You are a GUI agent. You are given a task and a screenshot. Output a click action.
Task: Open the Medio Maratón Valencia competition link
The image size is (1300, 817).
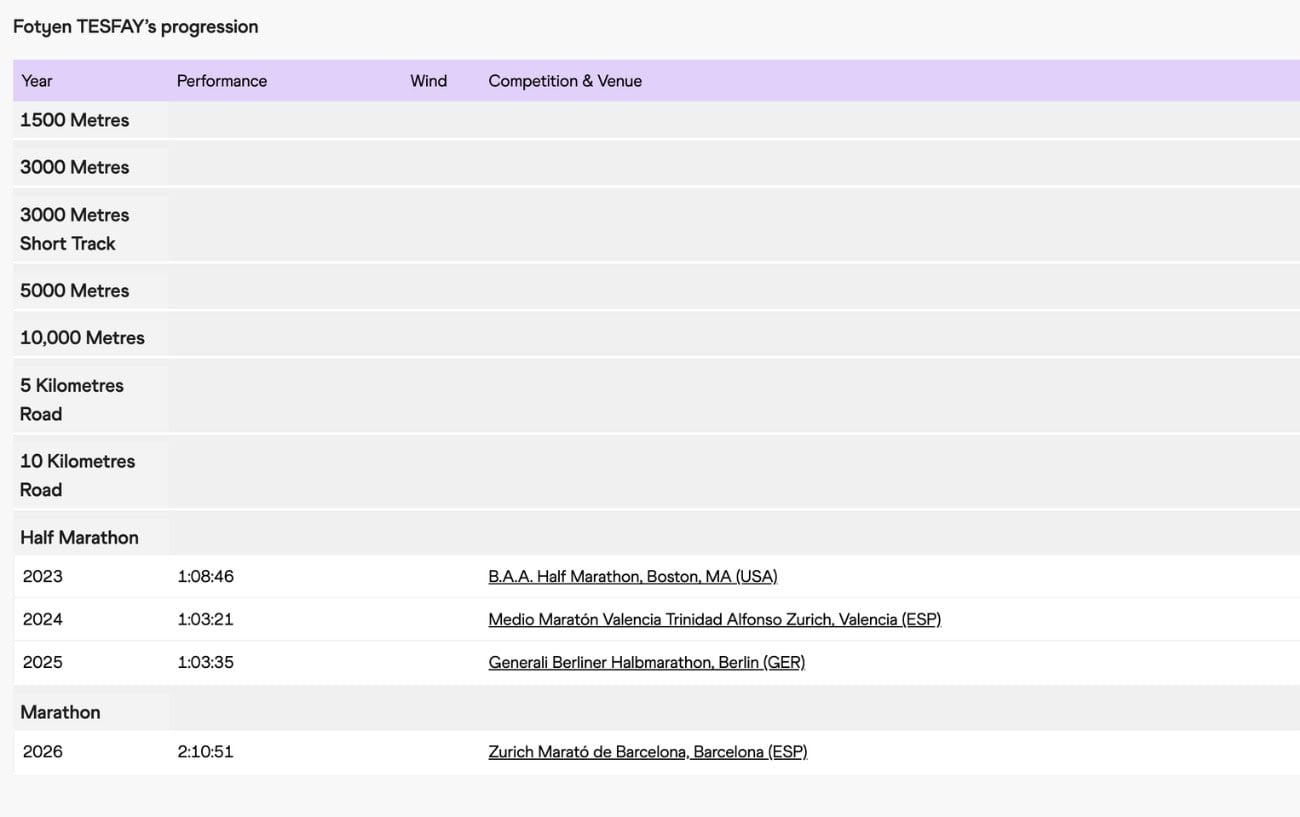pyautogui.click(x=714, y=619)
